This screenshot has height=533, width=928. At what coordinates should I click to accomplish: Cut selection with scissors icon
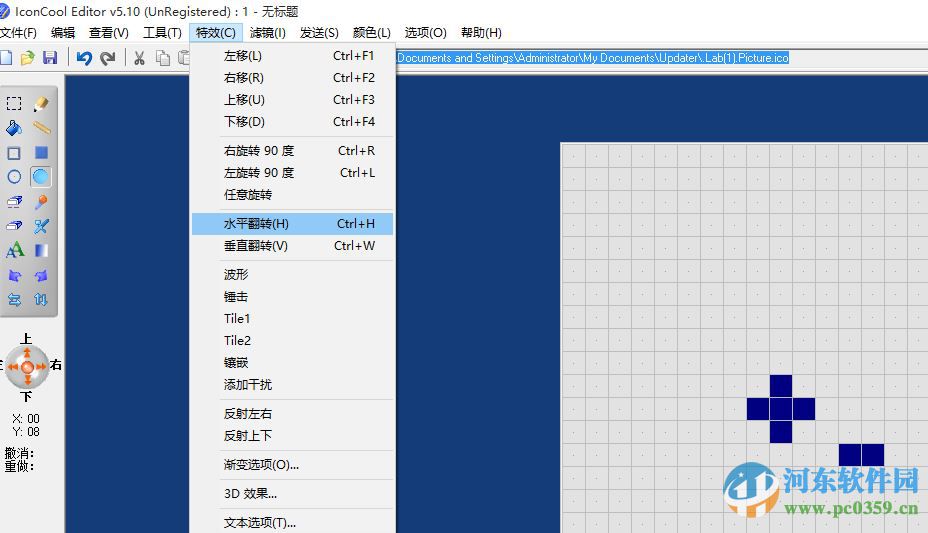(139, 57)
